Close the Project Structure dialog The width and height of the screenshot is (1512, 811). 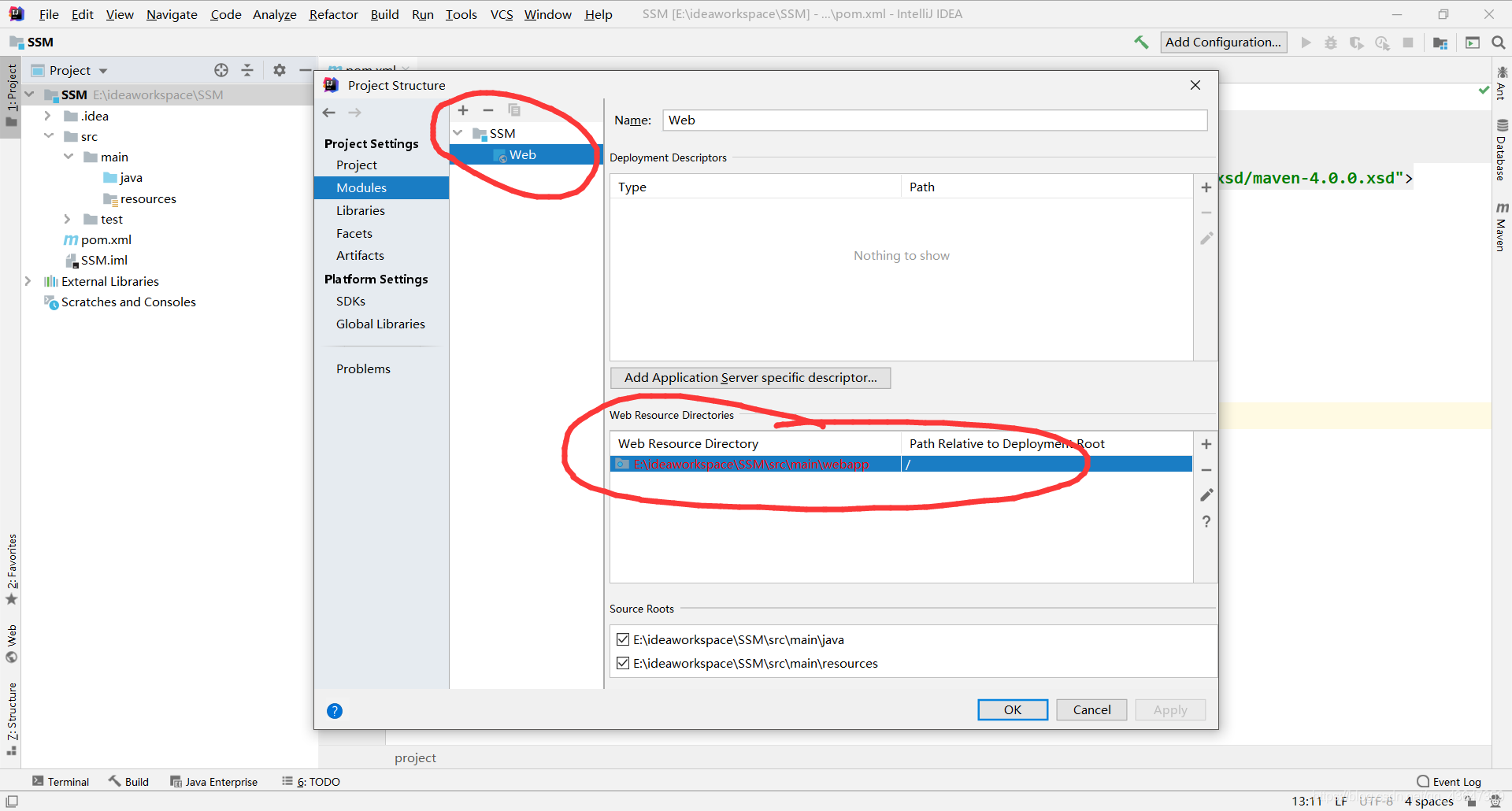click(x=1195, y=85)
